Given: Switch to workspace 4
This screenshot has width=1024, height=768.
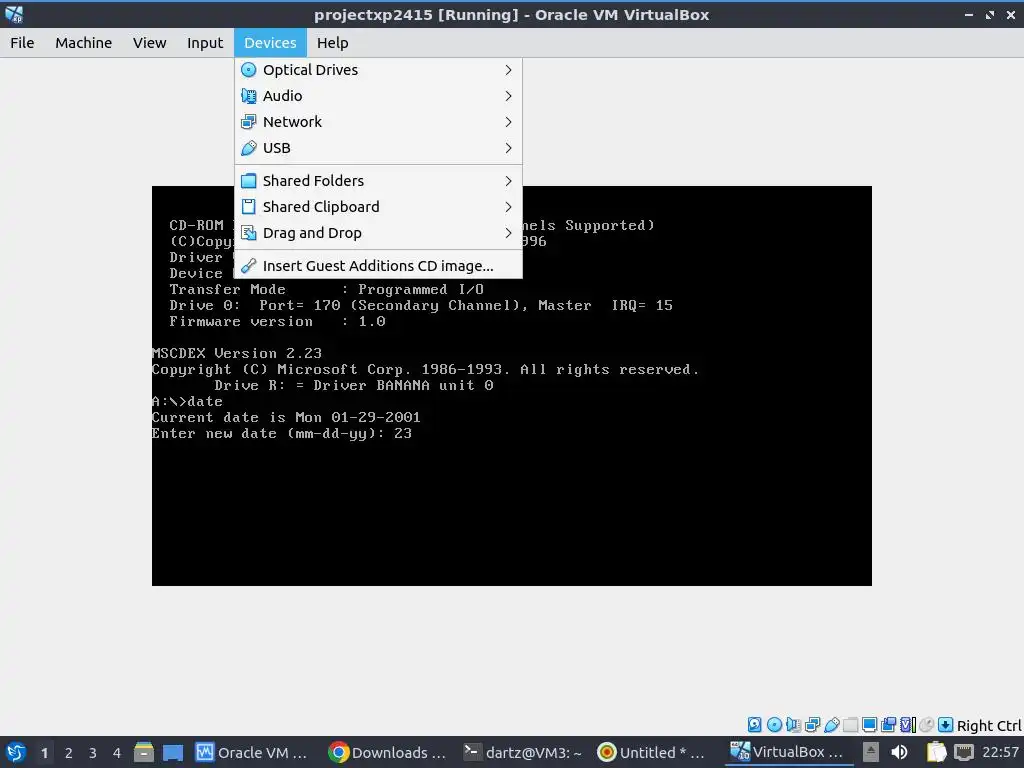Looking at the screenshot, I should [117, 753].
